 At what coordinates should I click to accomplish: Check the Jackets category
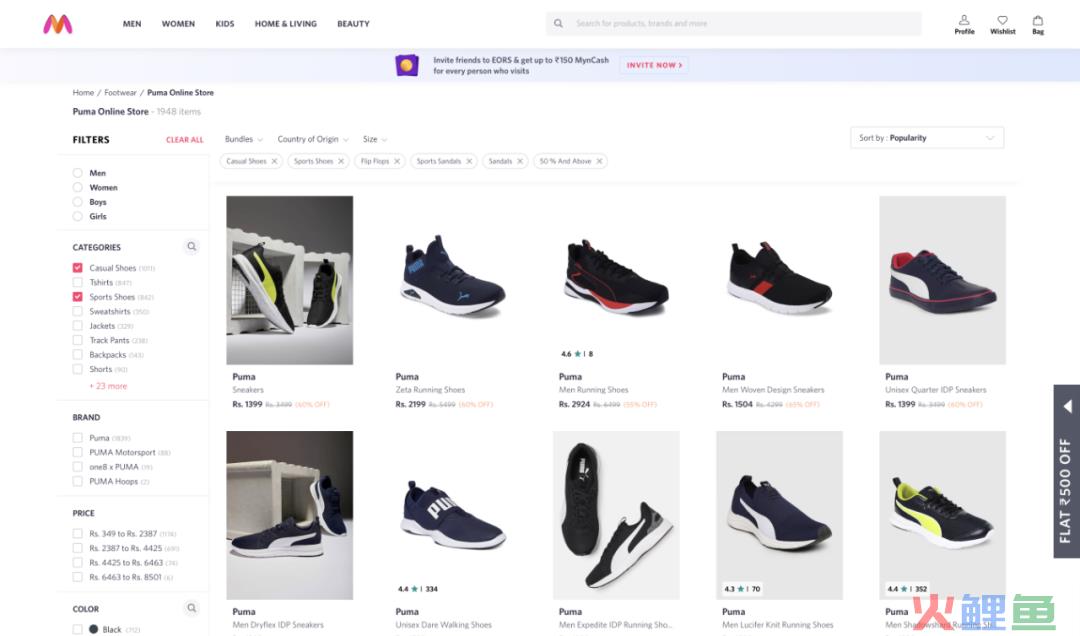point(78,326)
